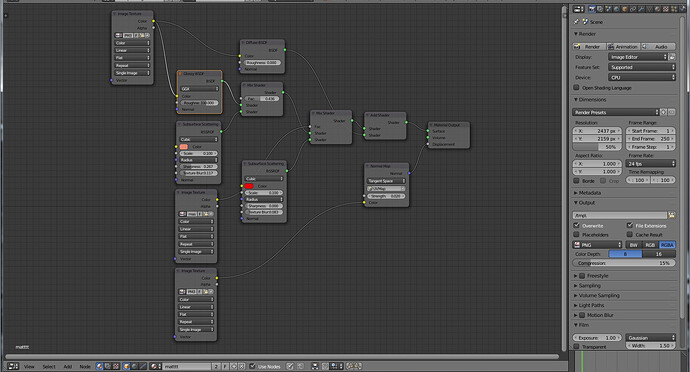Image resolution: width=690 pixels, height=372 pixels.
Task: Click the Exposure value field
Action: click(597, 338)
